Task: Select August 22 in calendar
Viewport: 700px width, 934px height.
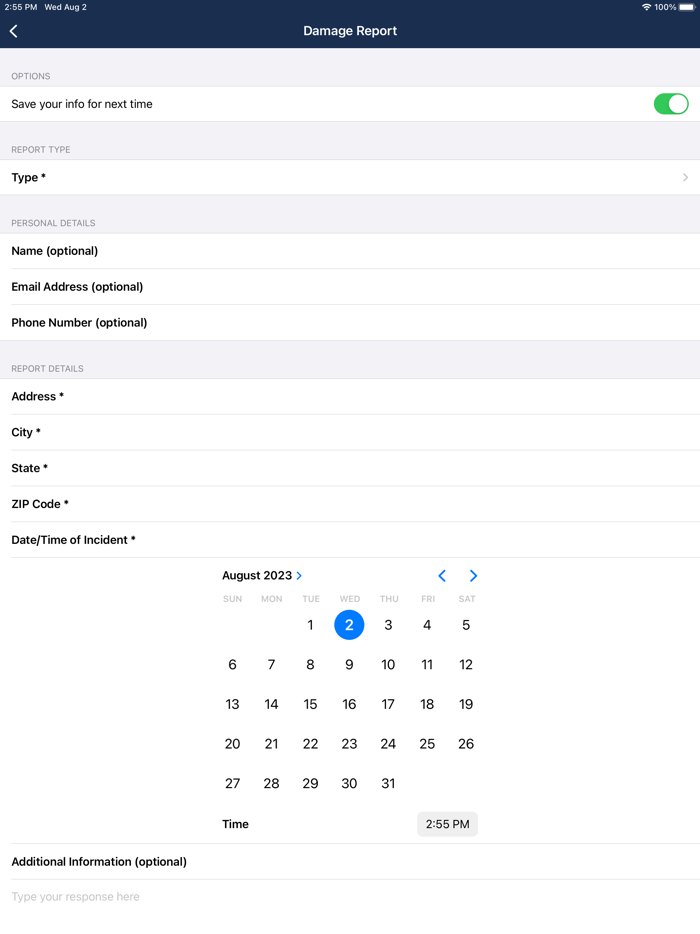Action: tap(310, 744)
